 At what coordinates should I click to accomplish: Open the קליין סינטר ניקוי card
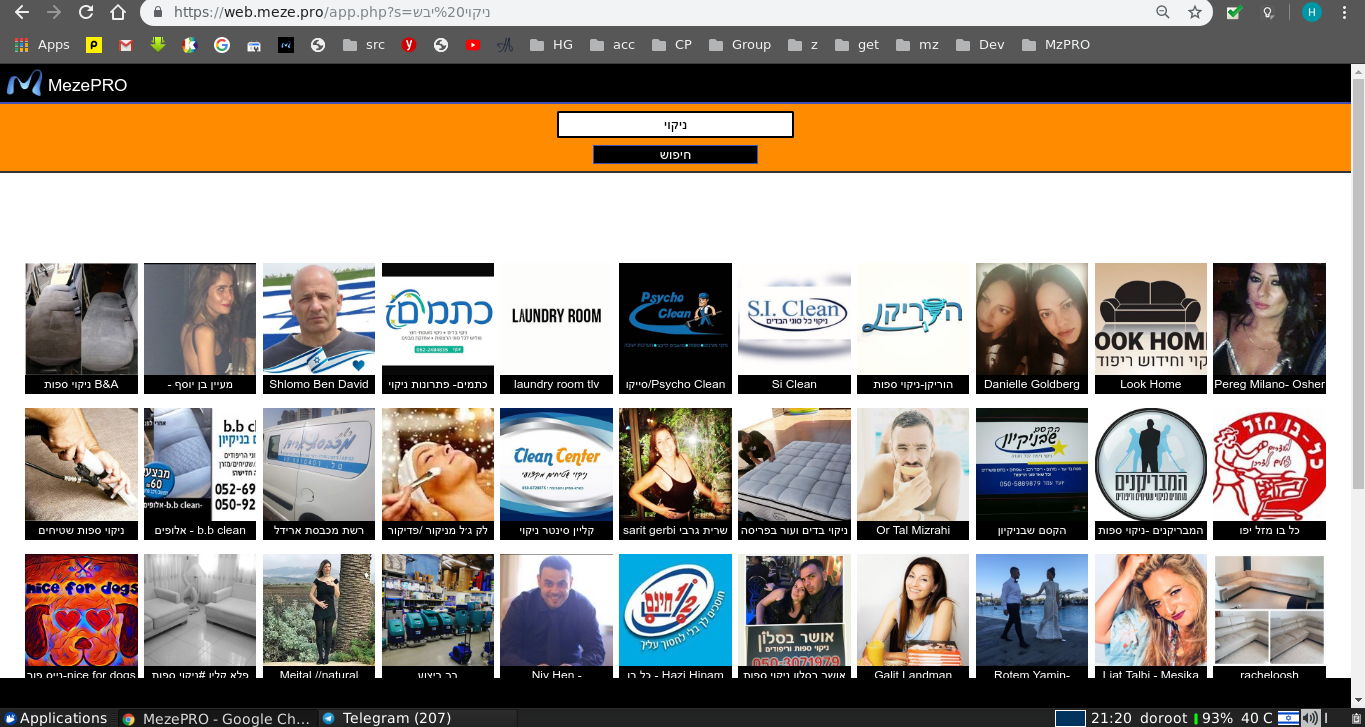(556, 474)
